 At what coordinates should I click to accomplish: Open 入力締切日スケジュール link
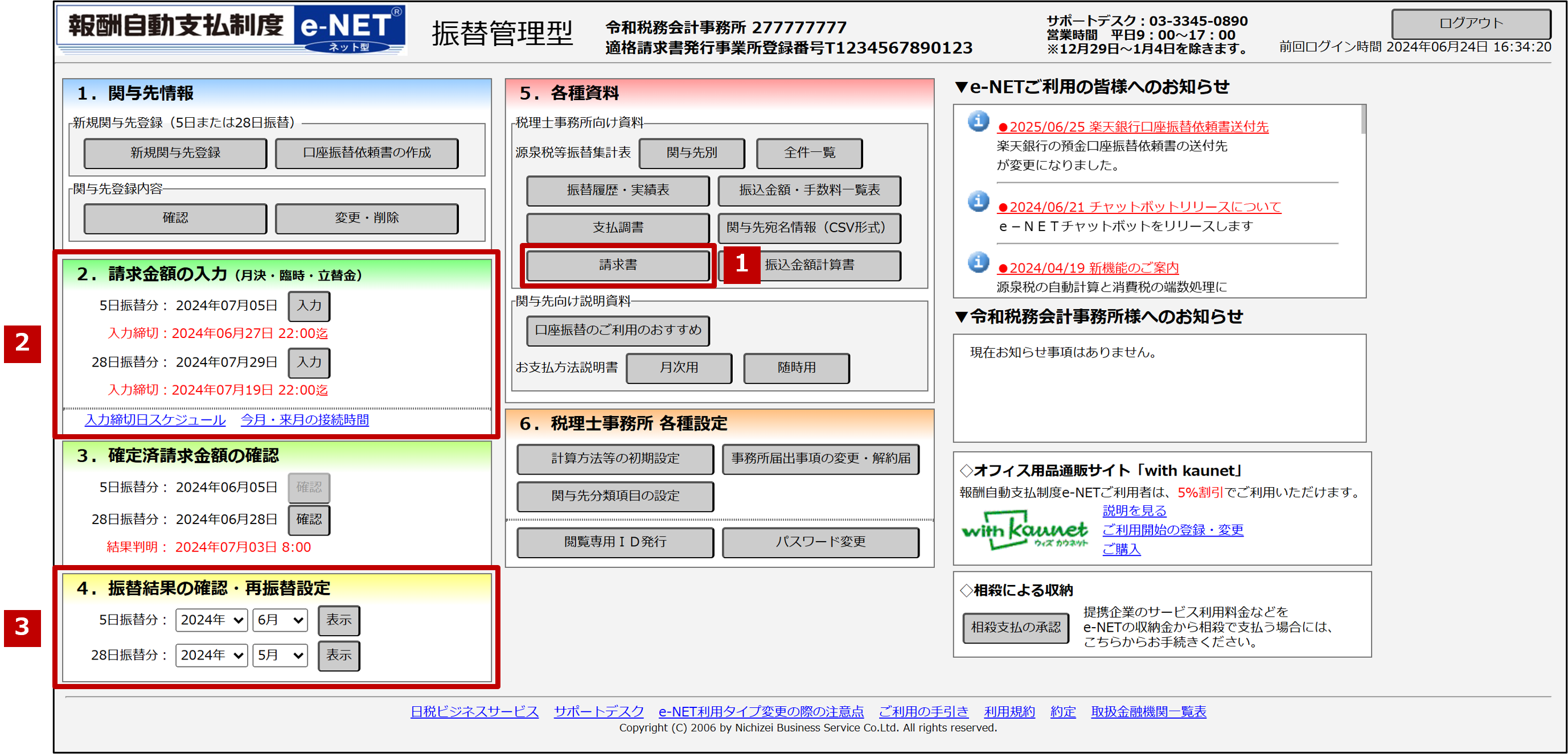click(155, 420)
